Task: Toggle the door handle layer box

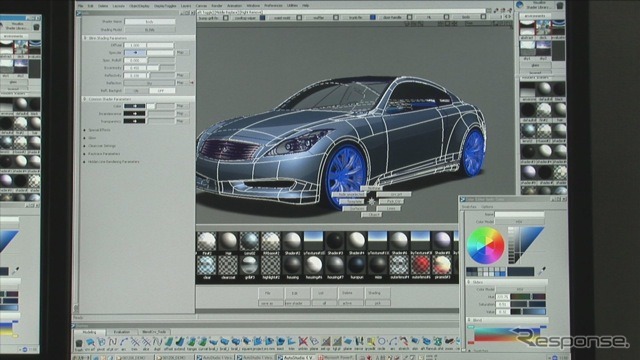Action: pos(409,18)
